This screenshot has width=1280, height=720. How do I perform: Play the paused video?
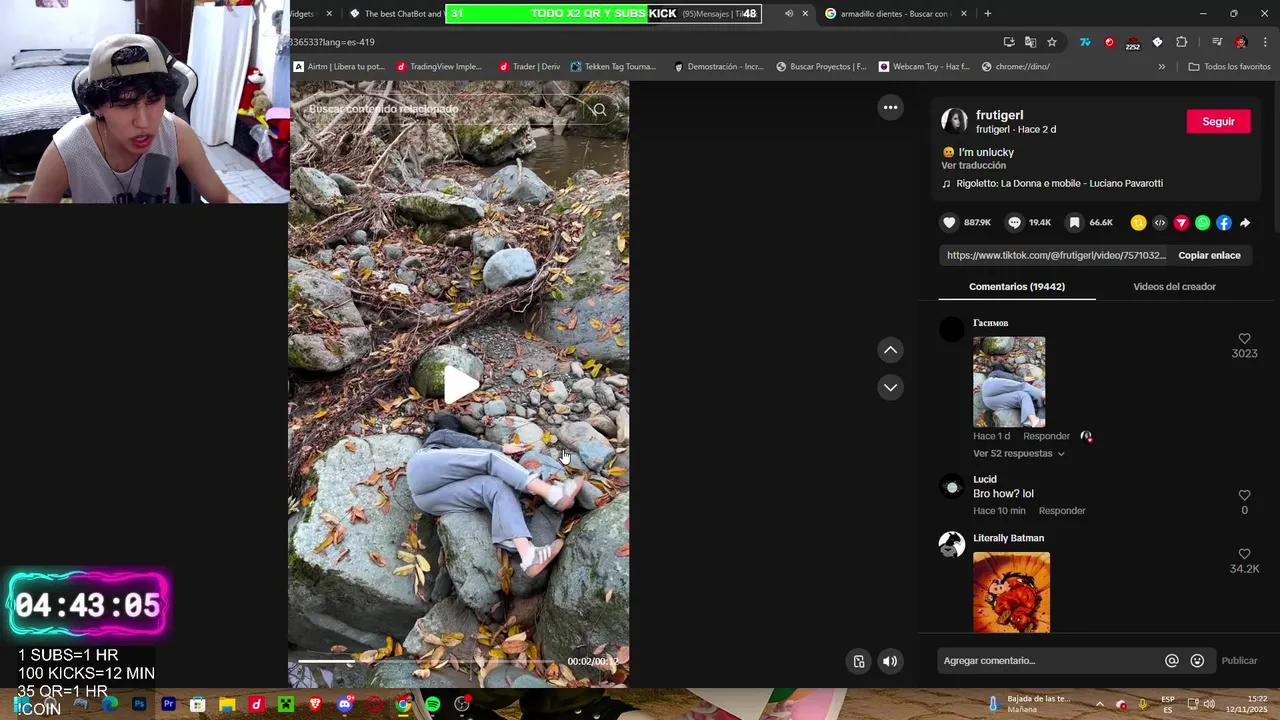[459, 384]
